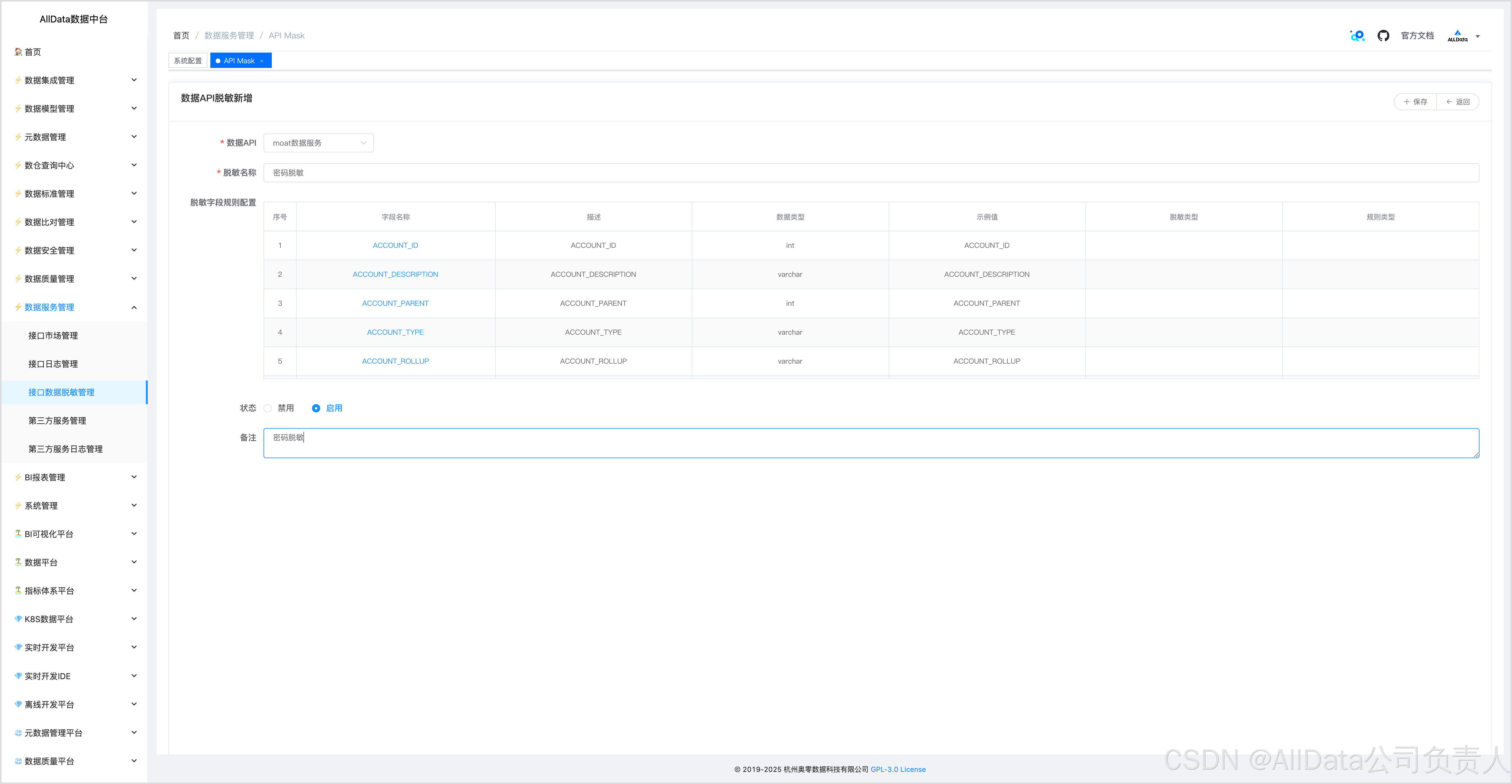Image resolution: width=1512 pixels, height=784 pixels.
Task: Select the 启用 status radio button
Action: [x=316, y=408]
